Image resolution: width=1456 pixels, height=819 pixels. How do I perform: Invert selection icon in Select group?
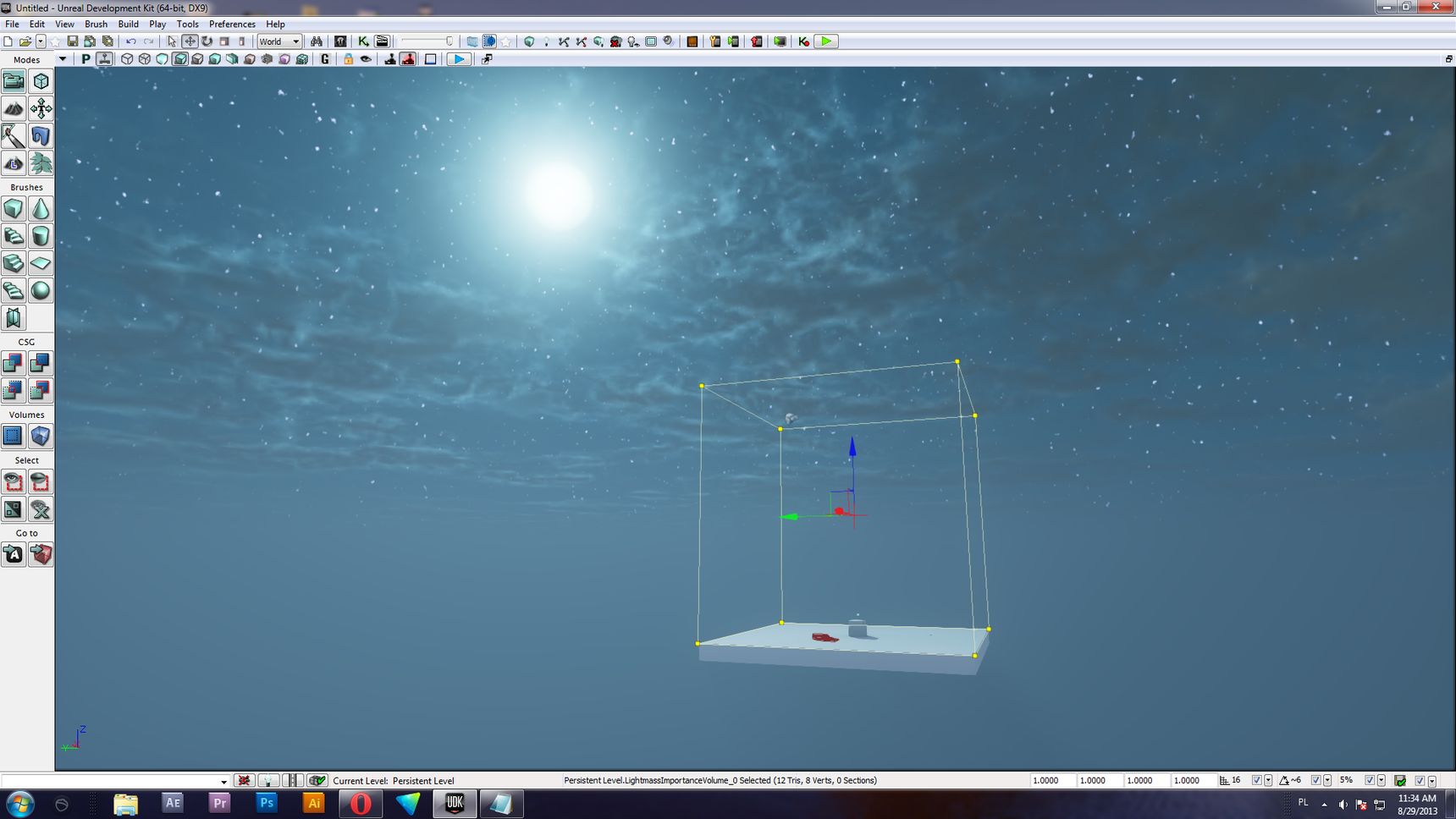pyautogui.click(x=14, y=509)
